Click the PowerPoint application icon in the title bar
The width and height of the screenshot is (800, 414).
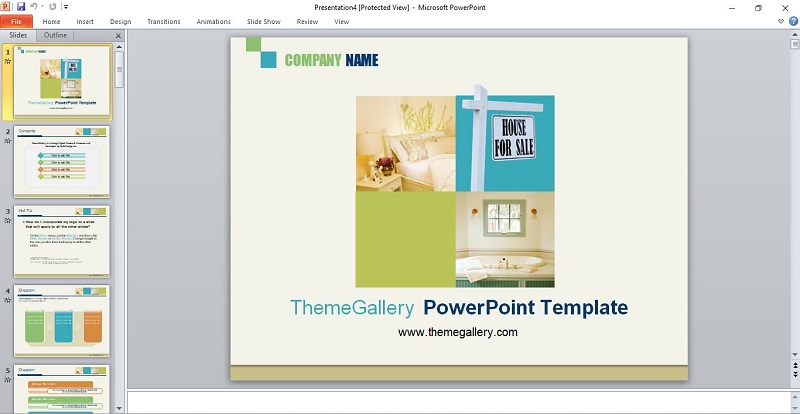pyautogui.click(x=5, y=7)
